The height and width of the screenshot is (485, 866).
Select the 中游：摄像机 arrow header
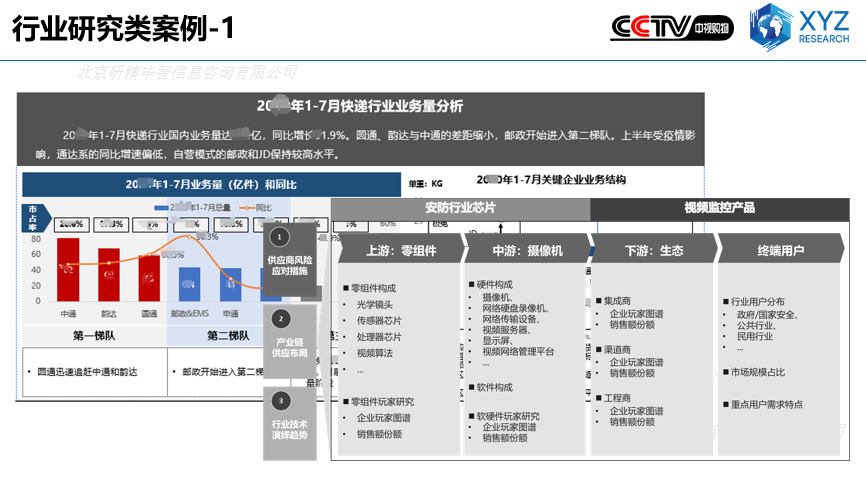pyautogui.click(x=526, y=251)
